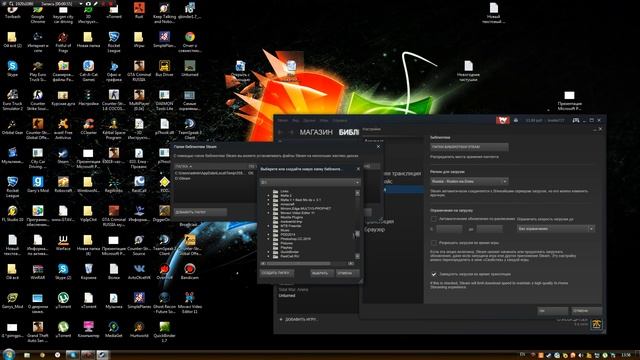This screenshot has height=360, width=640.
Task: Open the Windows Start button
Action: pyautogui.click(x=9, y=354)
